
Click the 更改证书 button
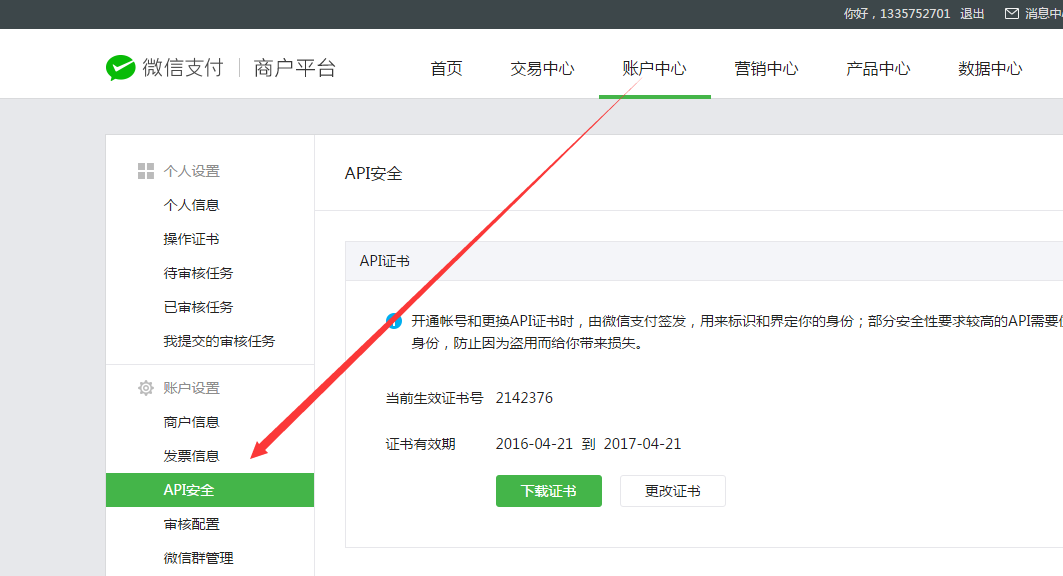(673, 491)
